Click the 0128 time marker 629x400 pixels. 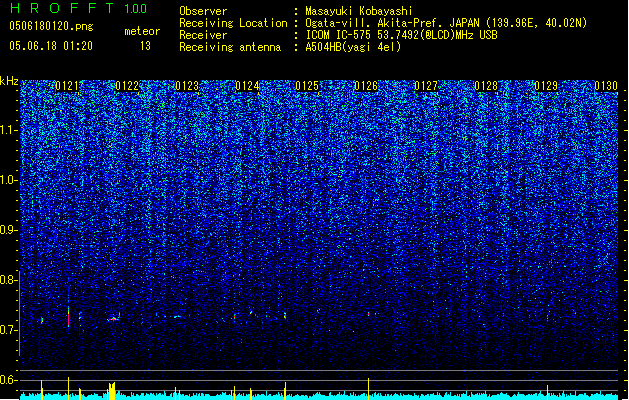(x=486, y=86)
